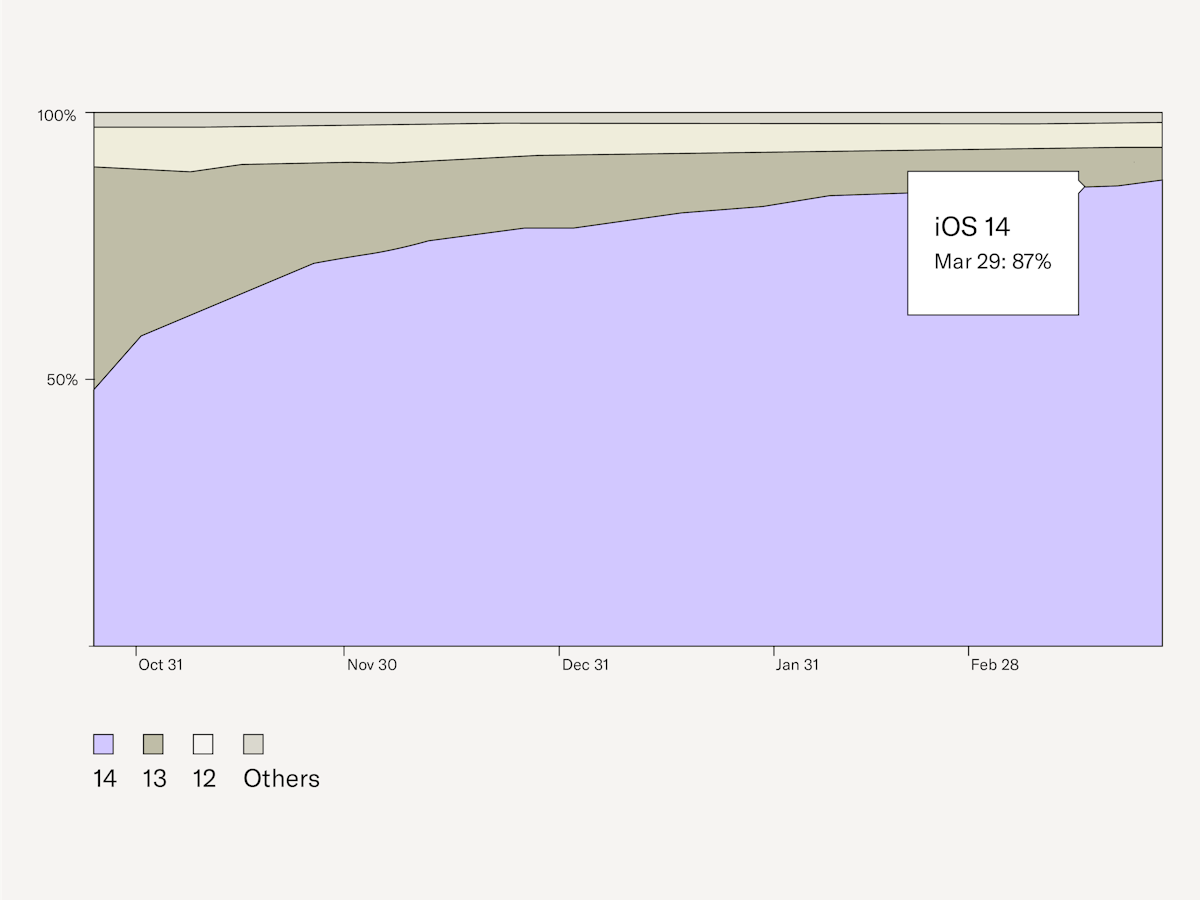
Task: Click the iOS 14 tooltip title
Action: click(971, 227)
